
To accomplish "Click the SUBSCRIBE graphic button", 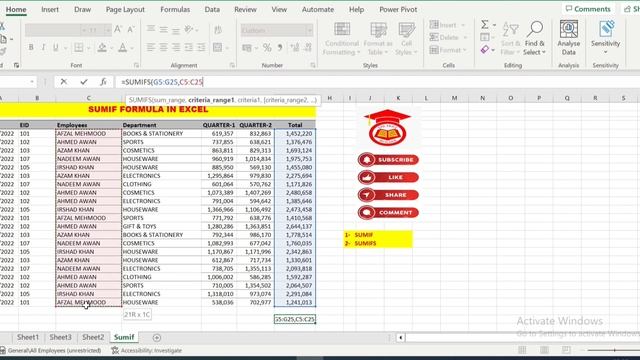I will (388, 160).
